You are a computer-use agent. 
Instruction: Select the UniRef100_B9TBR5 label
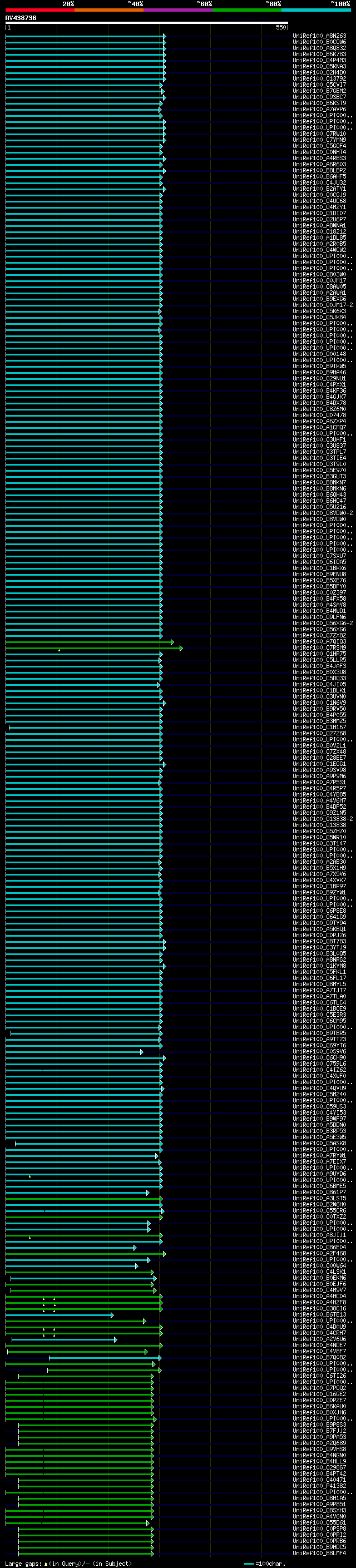point(319,1033)
